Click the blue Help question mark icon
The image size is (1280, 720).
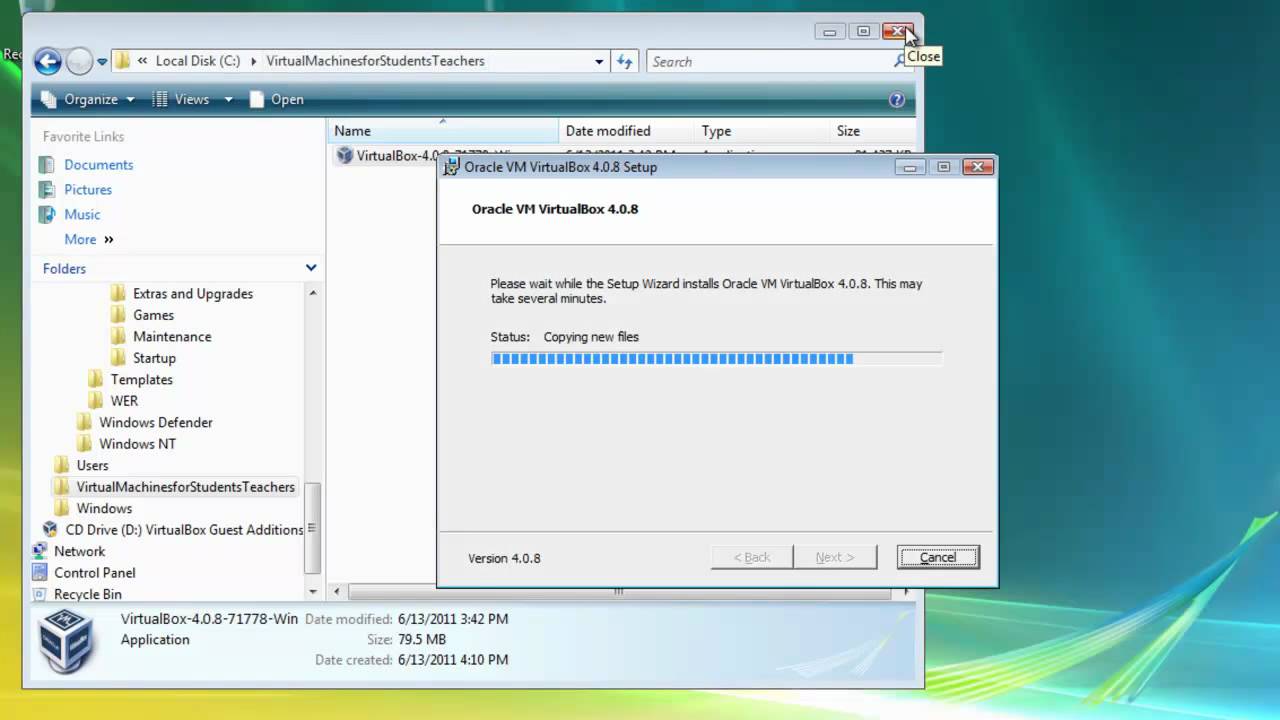coord(897,100)
